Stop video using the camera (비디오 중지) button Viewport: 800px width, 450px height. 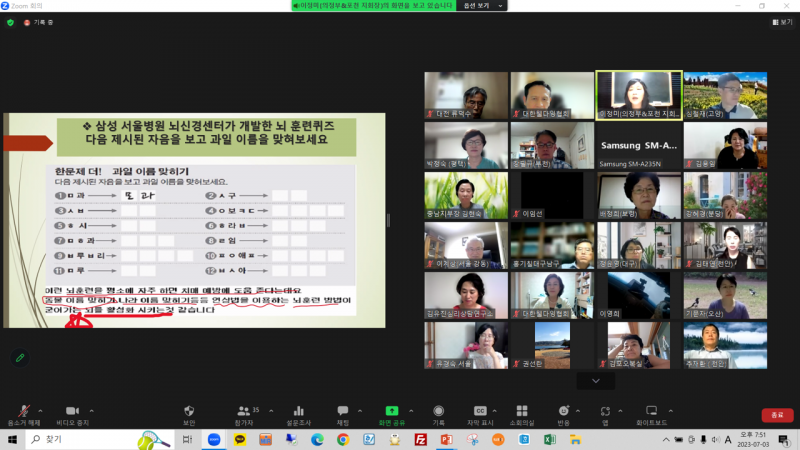click(72, 411)
